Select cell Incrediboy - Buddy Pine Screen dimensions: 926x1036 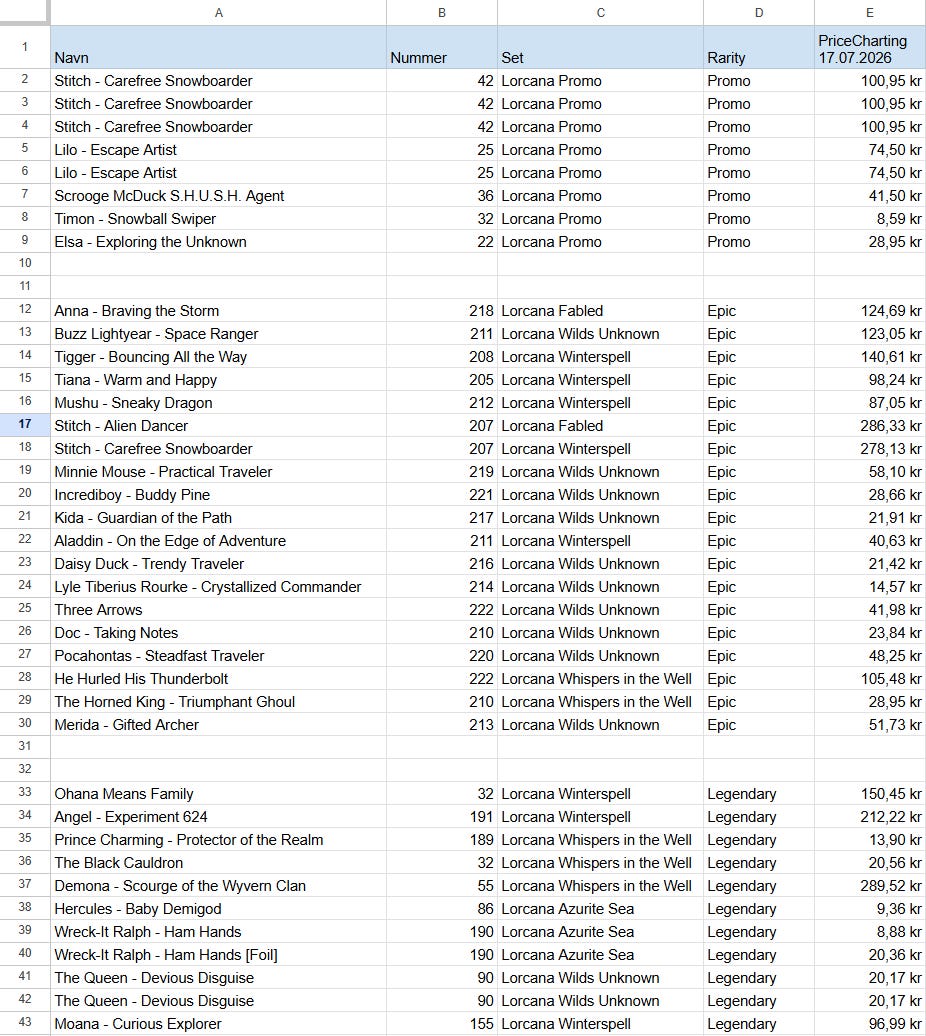219,495
